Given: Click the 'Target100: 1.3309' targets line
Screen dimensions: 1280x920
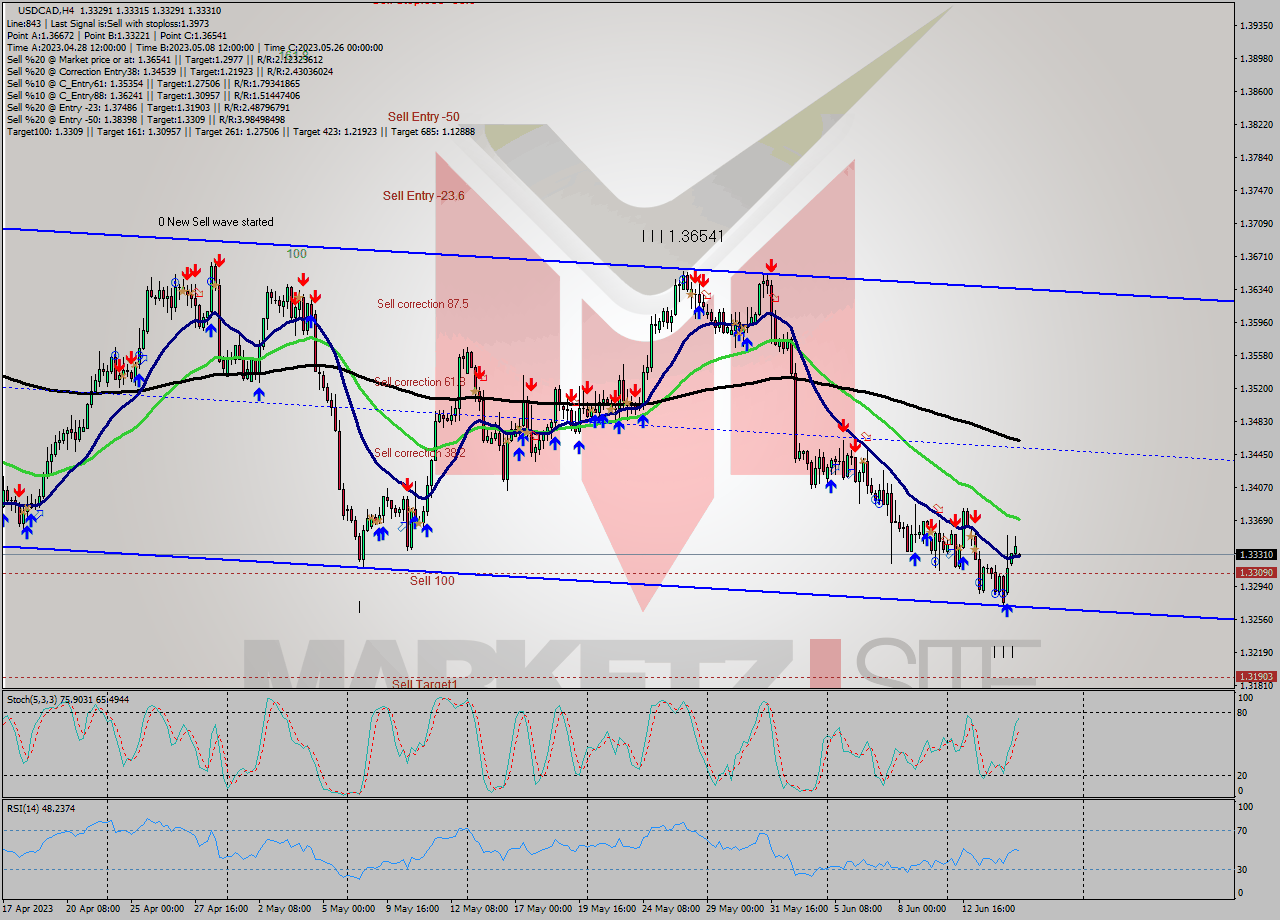Looking at the screenshot, I should point(242,131).
